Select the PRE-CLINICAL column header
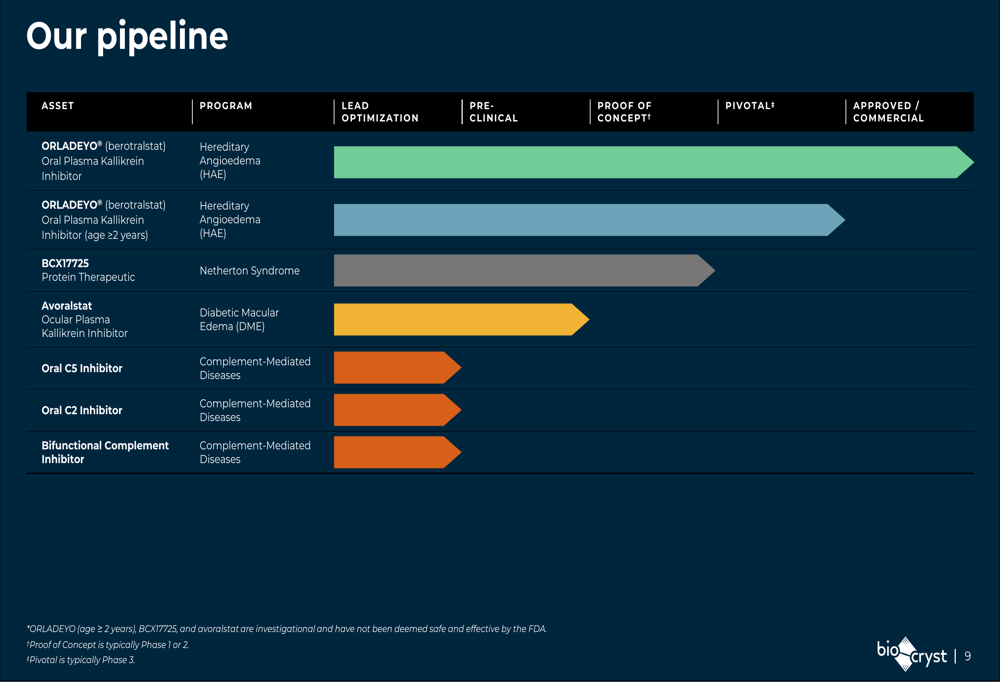The height and width of the screenshot is (685, 1000). click(x=494, y=112)
